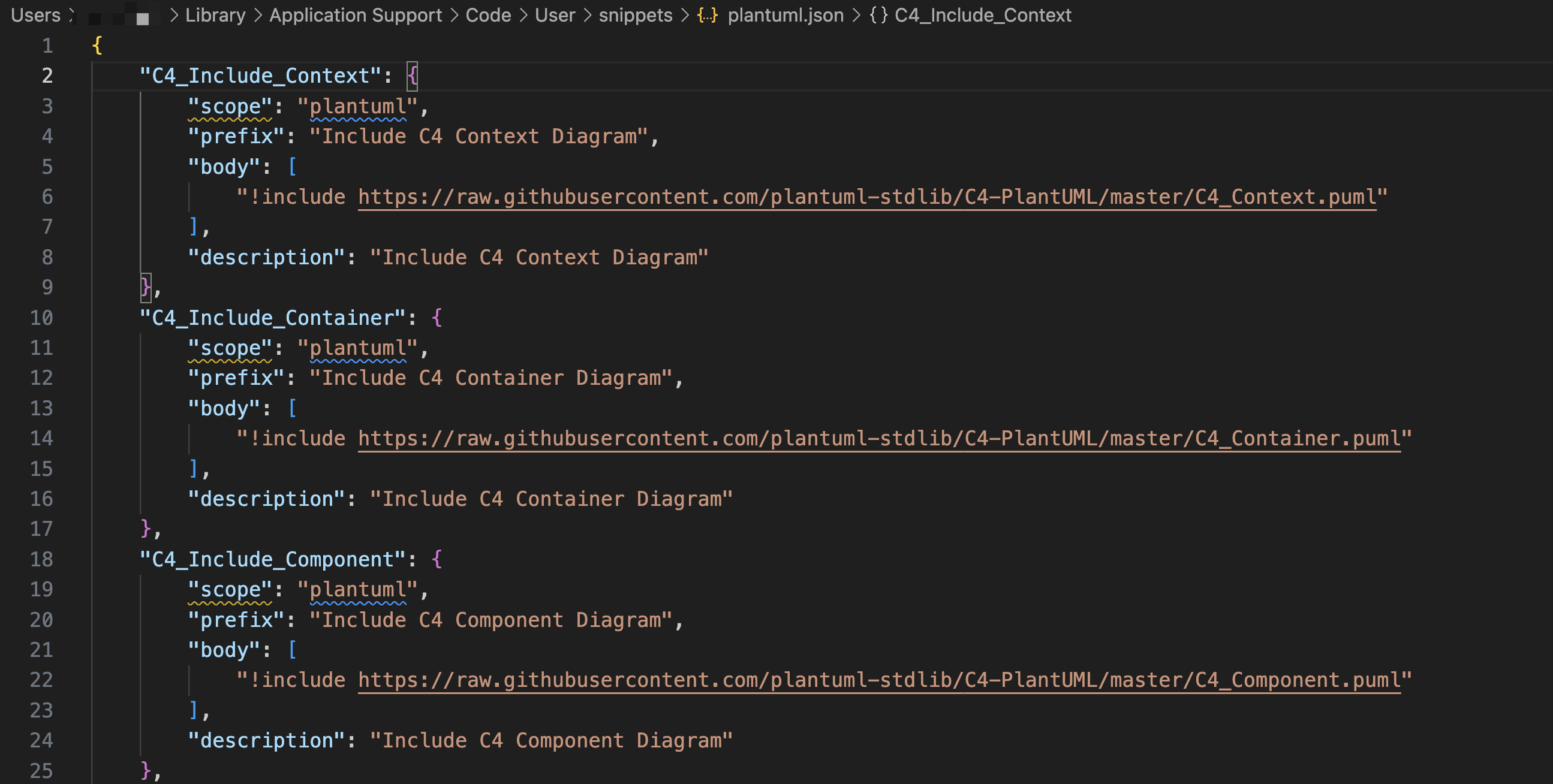This screenshot has height=784, width=1553.
Task: Open the User folder breadcrumb
Action: pyautogui.click(x=555, y=15)
